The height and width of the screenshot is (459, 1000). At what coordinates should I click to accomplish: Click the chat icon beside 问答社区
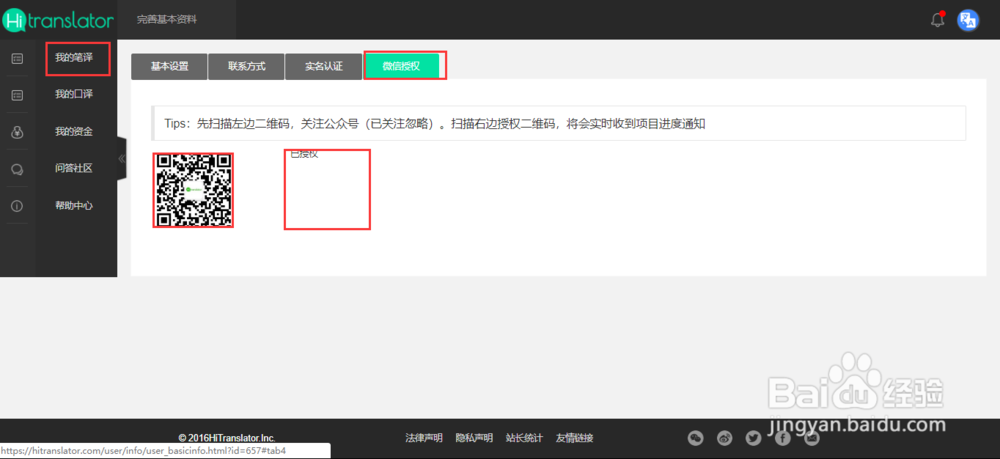tap(17, 169)
